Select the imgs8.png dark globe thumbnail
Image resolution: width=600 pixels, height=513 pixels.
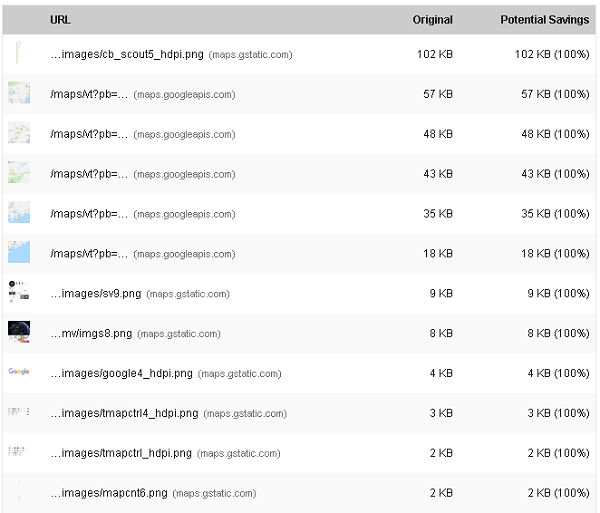click(19, 332)
